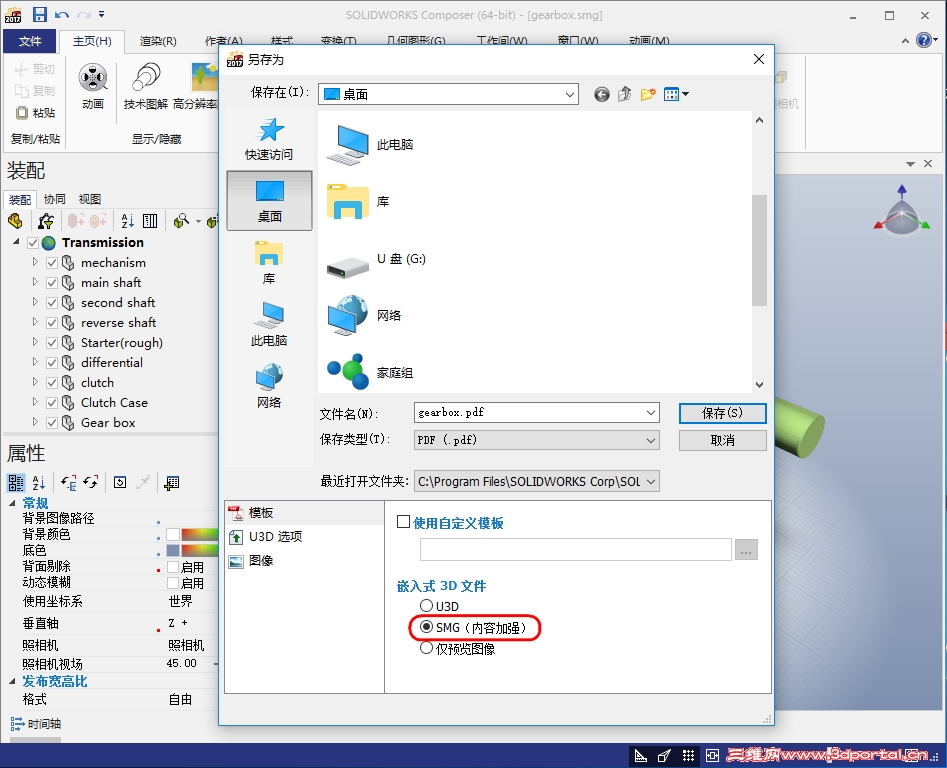Screen dimensions: 947x768
Task: Toggle visibility checkbox for Transmission
Action: (33, 243)
